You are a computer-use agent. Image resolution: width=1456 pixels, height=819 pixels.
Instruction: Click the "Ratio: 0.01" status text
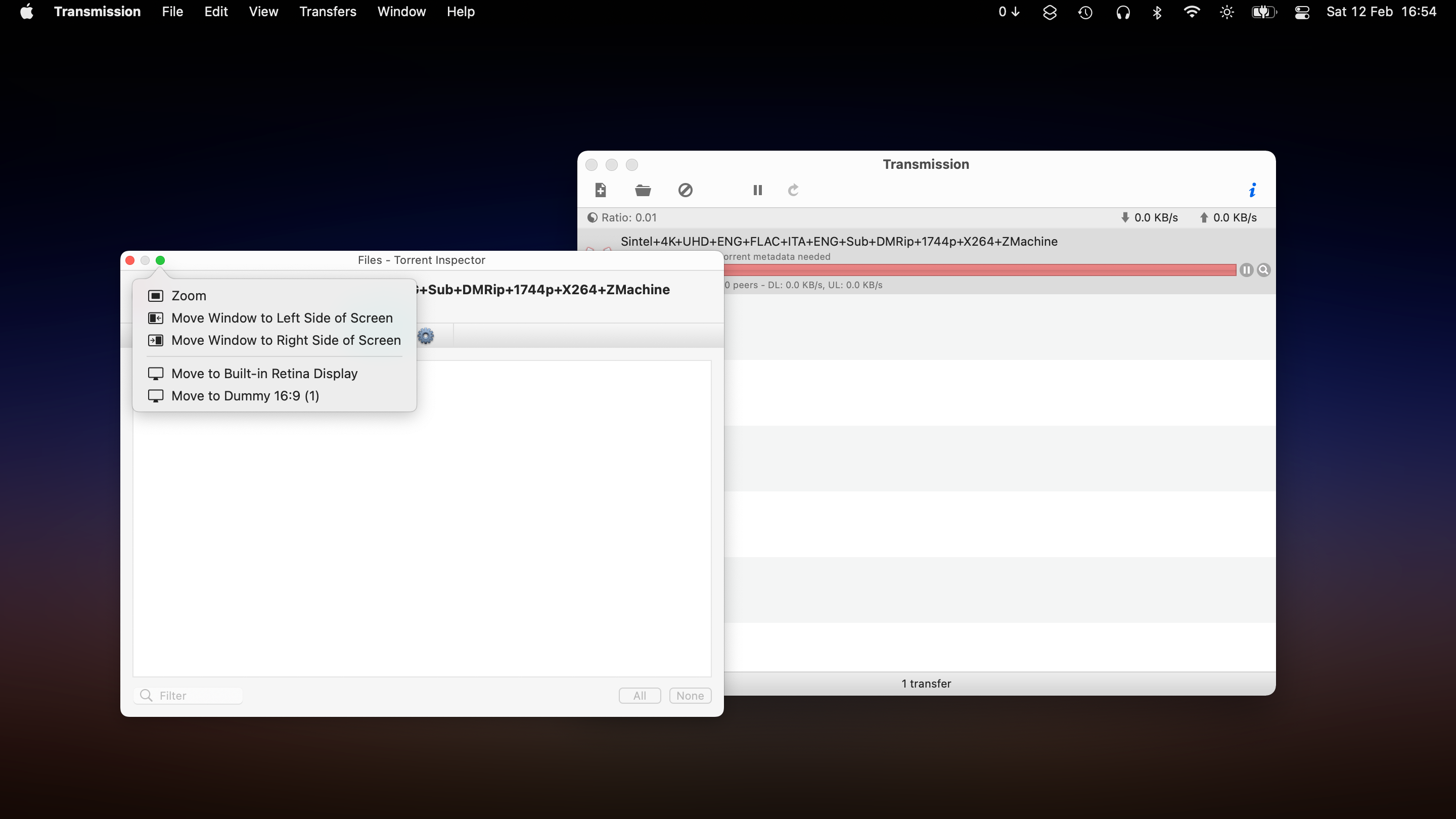point(628,217)
